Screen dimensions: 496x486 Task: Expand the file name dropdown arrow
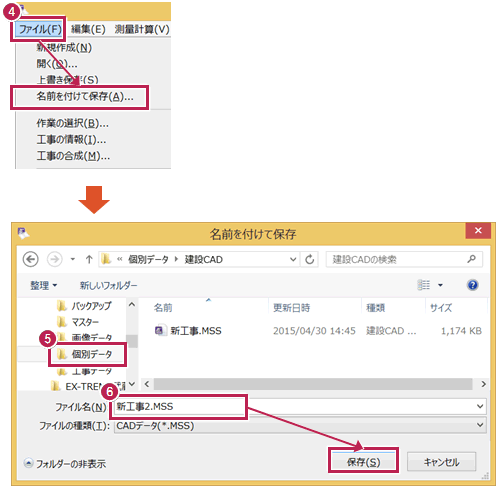coord(480,406)
